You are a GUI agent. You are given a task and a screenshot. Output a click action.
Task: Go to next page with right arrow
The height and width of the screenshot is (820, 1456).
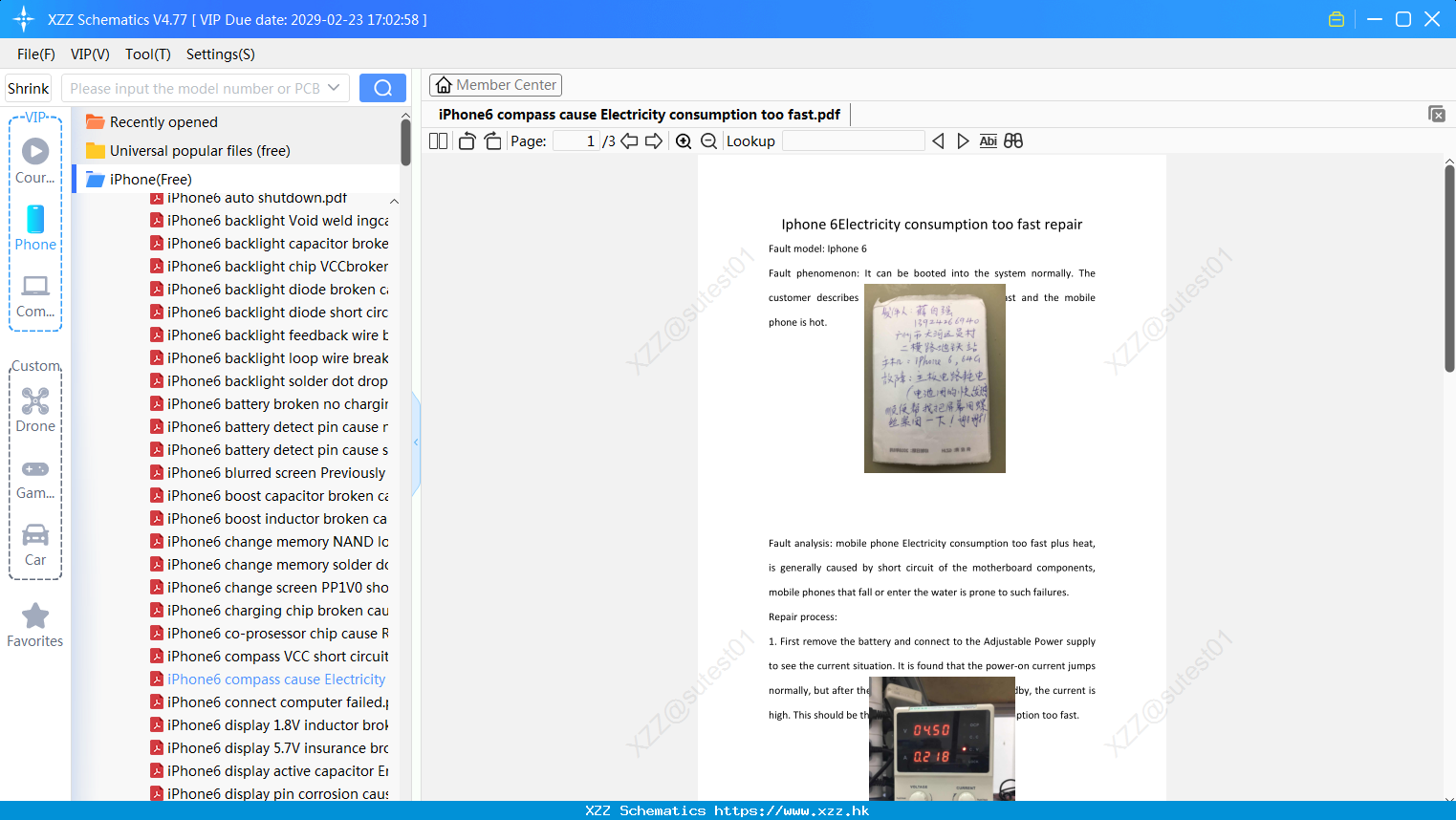tap(654, 141)
